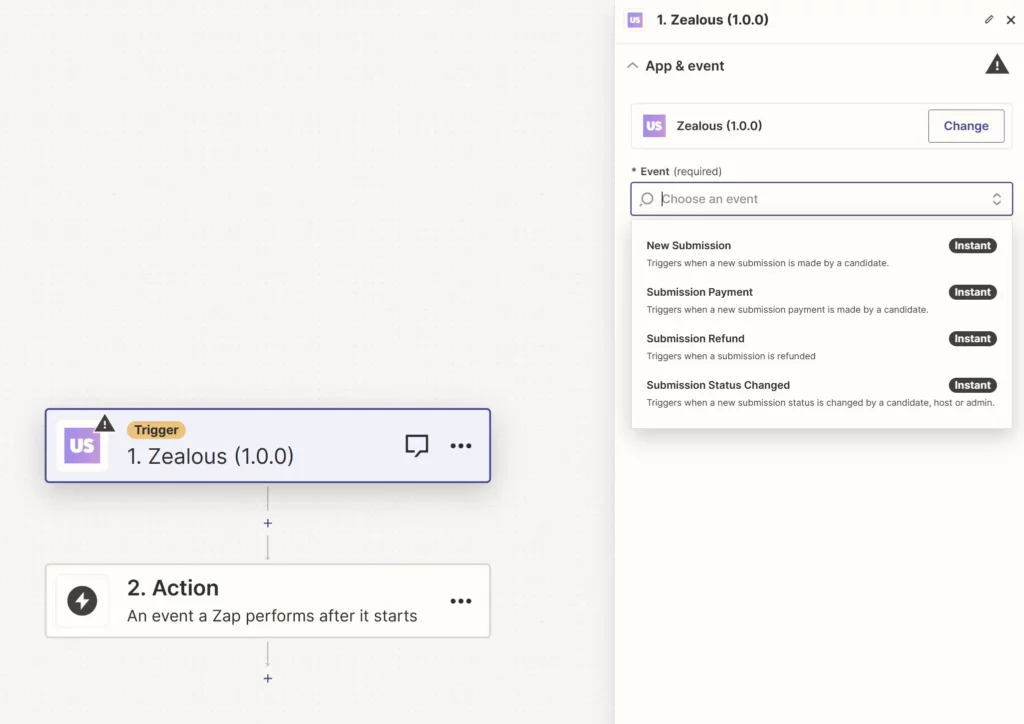Click the Instant badge for Submission Payment
Viewport: 1024px width, 724px height.
pos(972,292)
